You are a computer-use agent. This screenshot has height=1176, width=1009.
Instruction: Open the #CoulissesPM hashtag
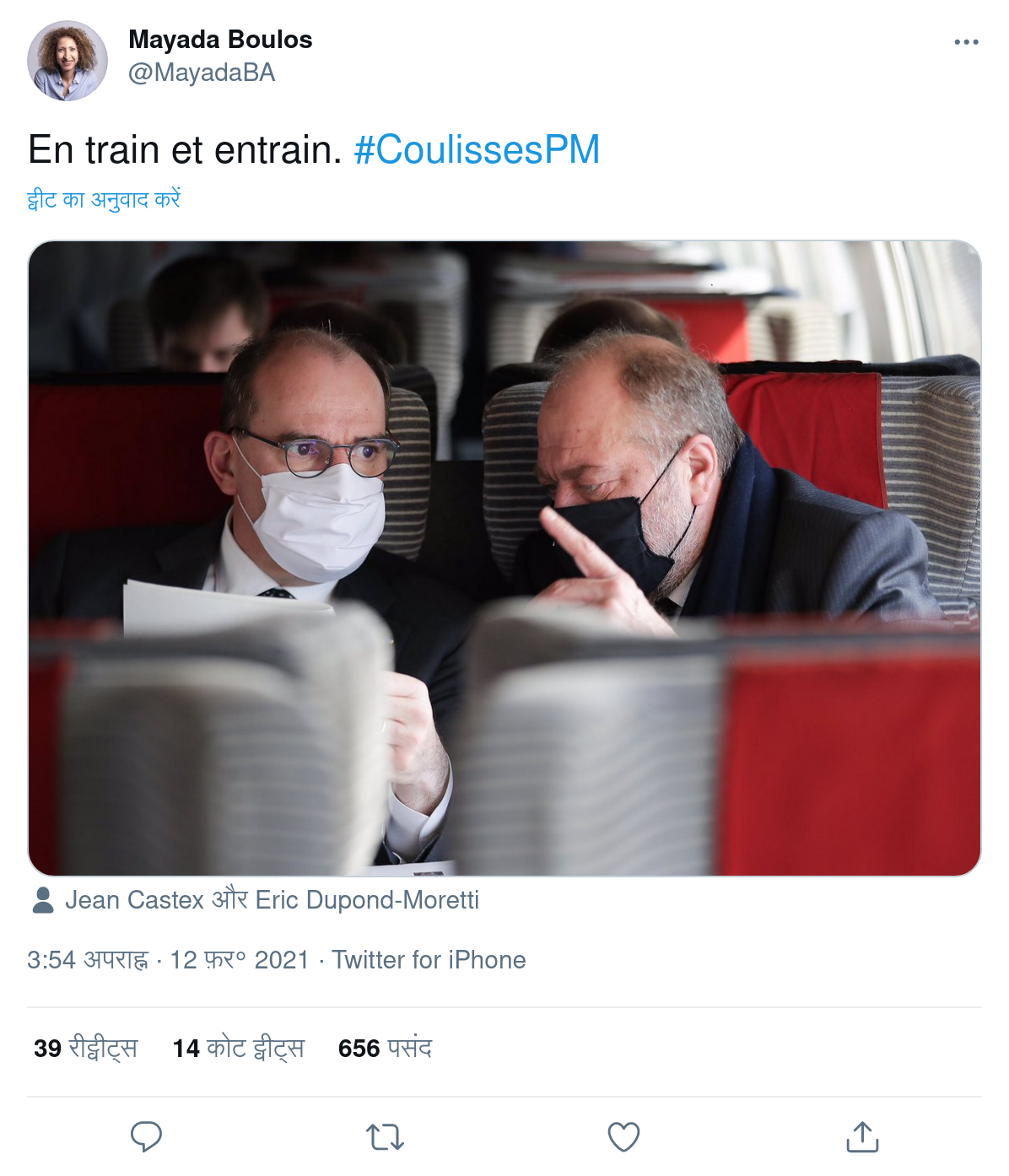pyautogui.click(x=477, y=150)
